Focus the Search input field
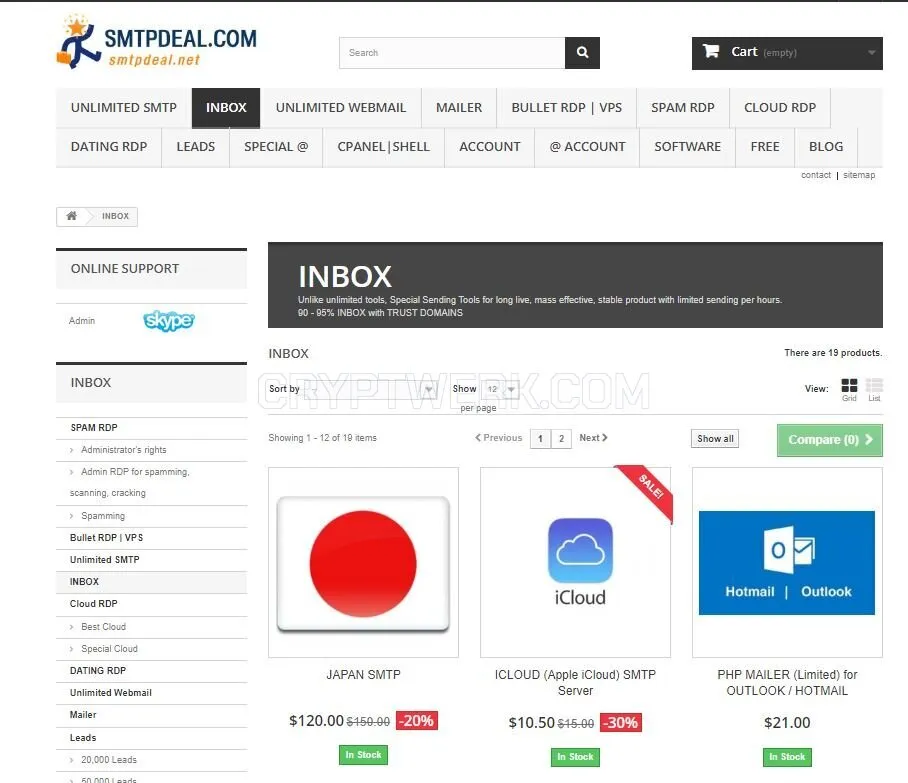Screen dimensions: 908x783 pyautogui.click(x=452, y=53)
